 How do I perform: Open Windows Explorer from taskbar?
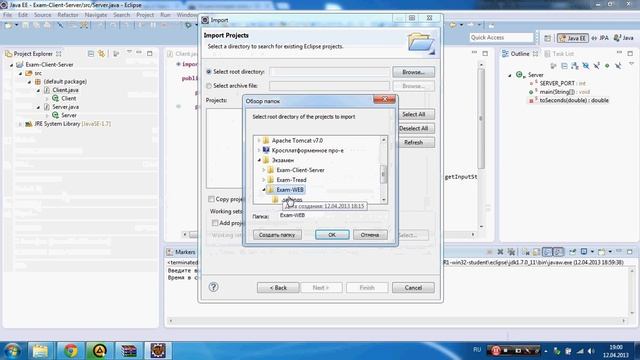[x=40, y=351]
